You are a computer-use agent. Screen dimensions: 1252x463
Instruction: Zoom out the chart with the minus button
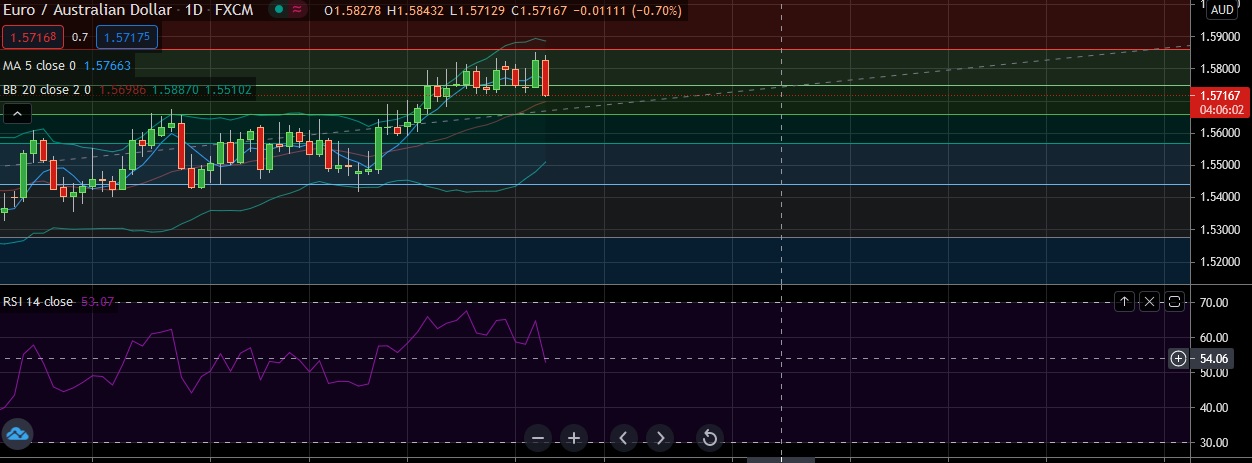pos(538,438)
